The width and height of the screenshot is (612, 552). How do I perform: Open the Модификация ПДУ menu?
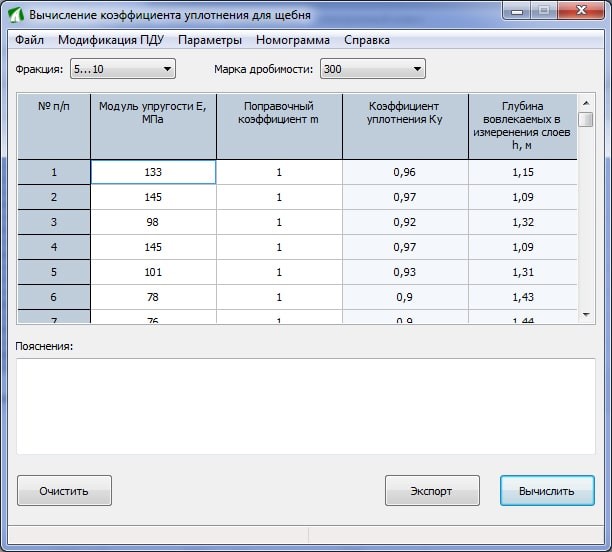point(111,40)
